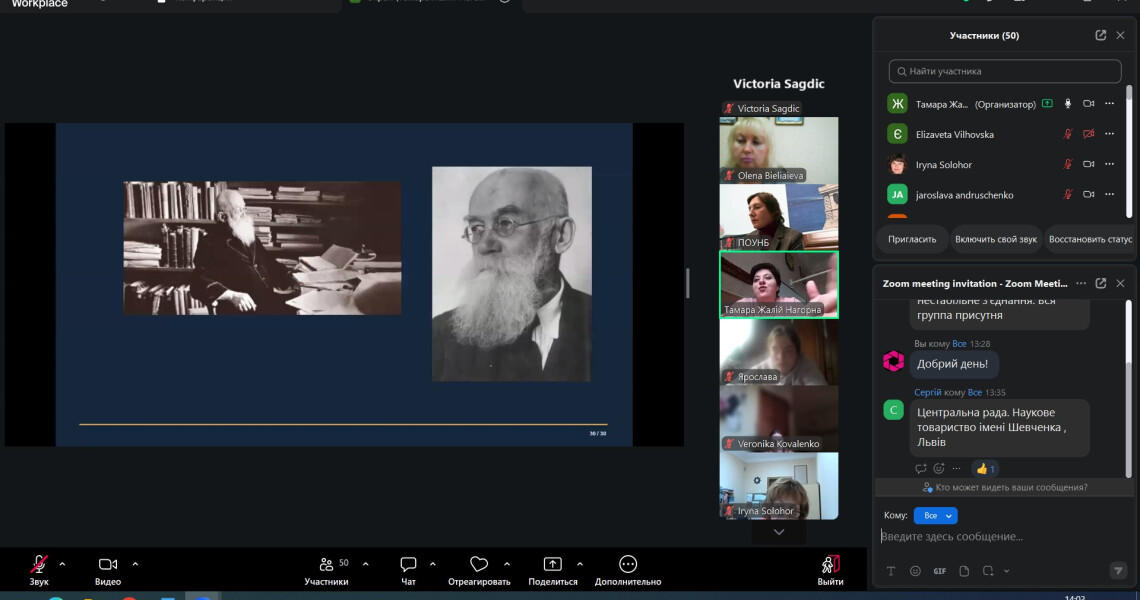Send the chat message

pyautogui.click(x=1118, y=571)
